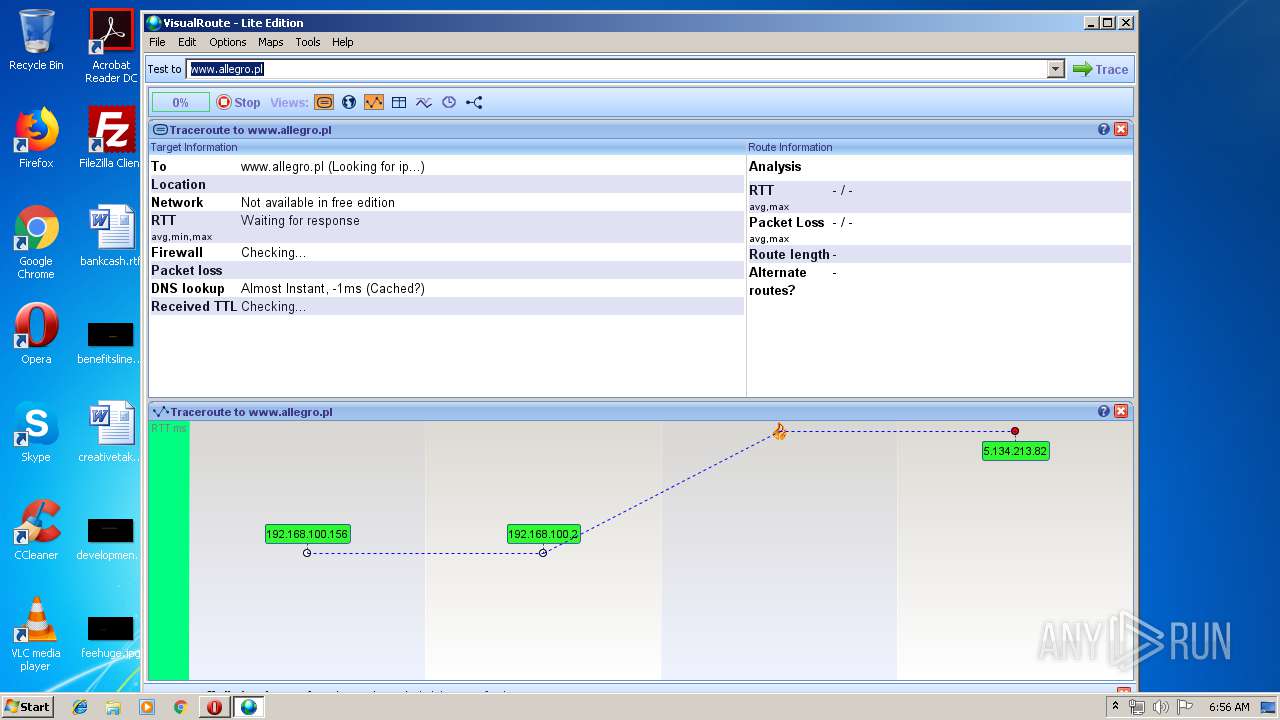Open the Acrobat Reader DC shortcut
This screenshot has width=1280, height=720.
[111, 46]
